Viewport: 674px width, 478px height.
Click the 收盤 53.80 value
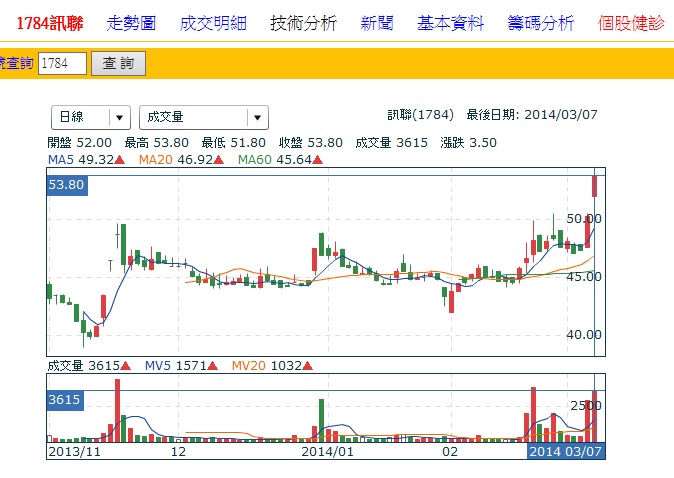[x=311, y=143]
